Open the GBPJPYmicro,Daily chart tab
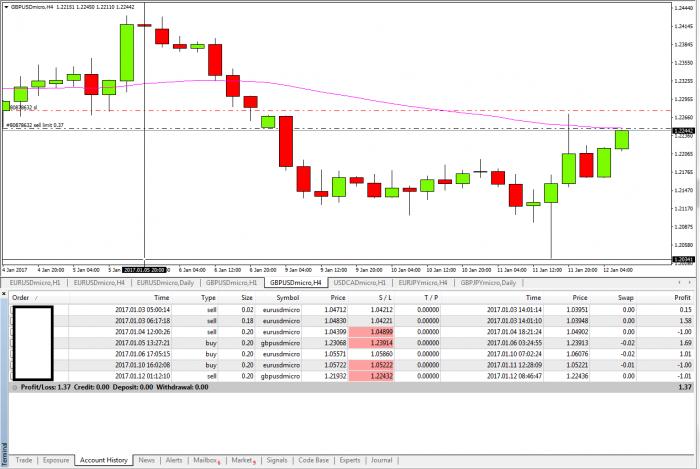 pyautogui.click(x=488, y=283)
